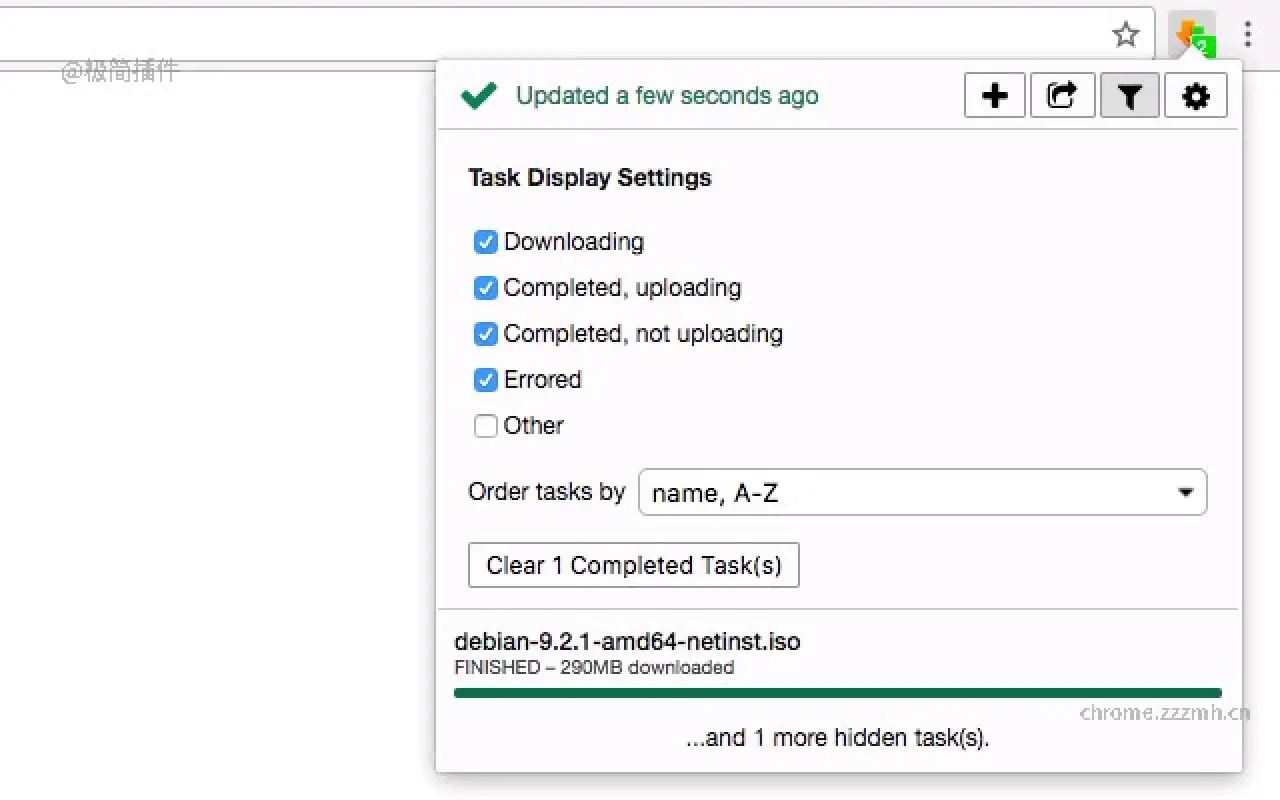Open the Order tasks by dropdown
Viewport: 1280px width, 800px height.
922,493
